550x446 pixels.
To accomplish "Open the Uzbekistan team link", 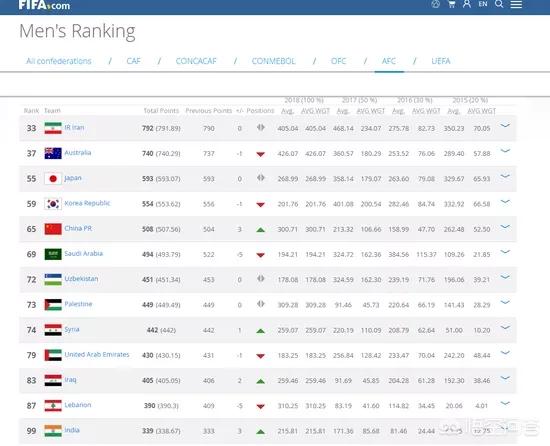I will coord(81,279).
